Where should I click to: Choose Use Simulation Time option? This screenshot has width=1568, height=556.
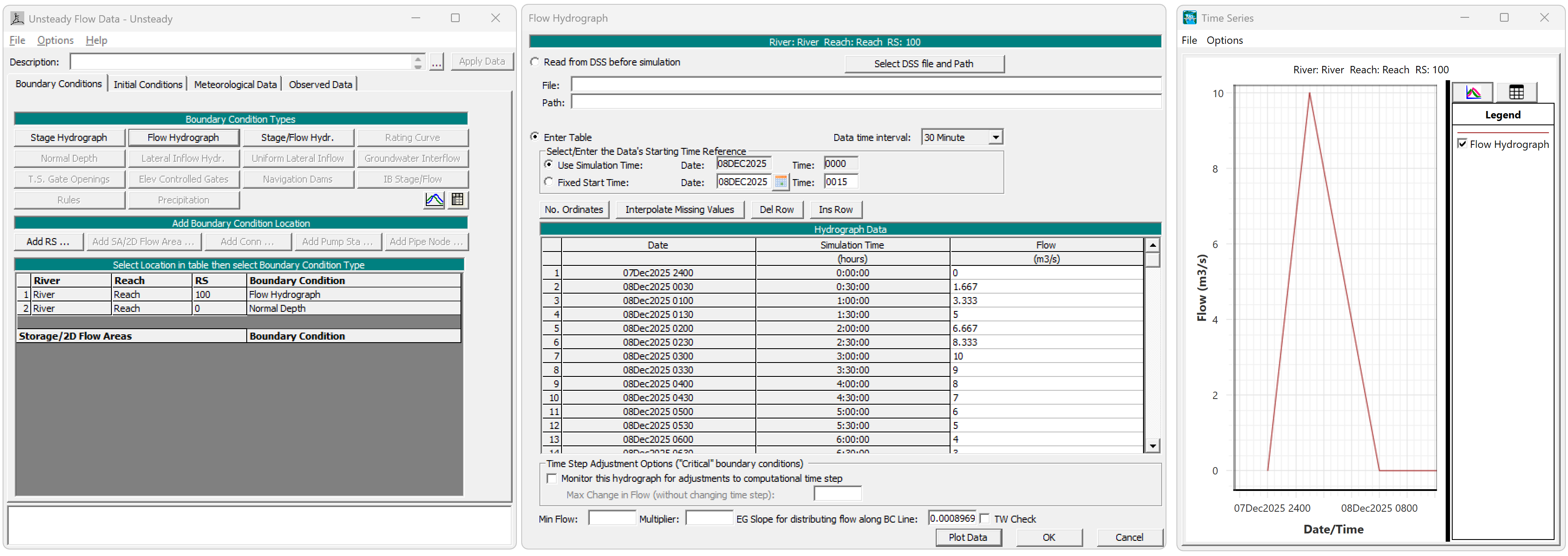pyautogui.click(x=549, y=164)
